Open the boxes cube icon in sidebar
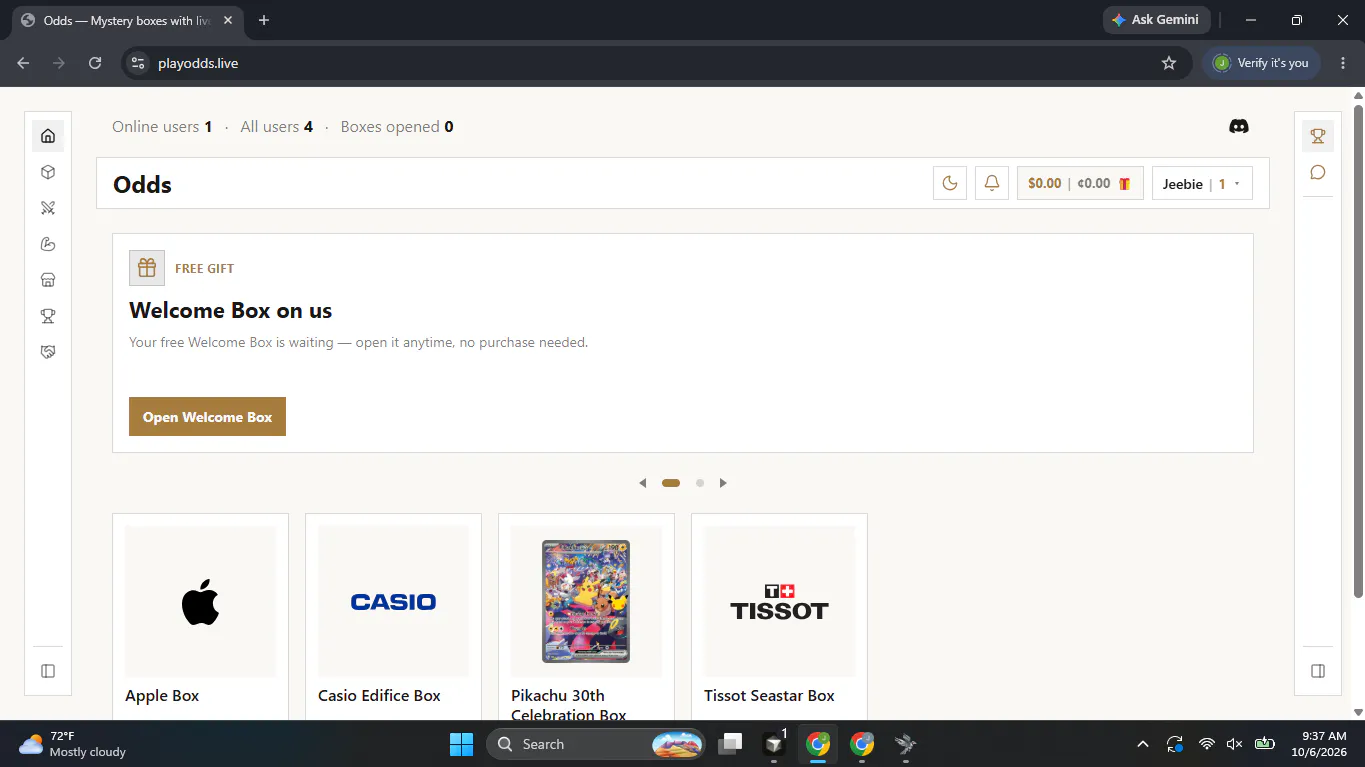The height and width of the screenshot is (767, 1365). click(48, 172)
